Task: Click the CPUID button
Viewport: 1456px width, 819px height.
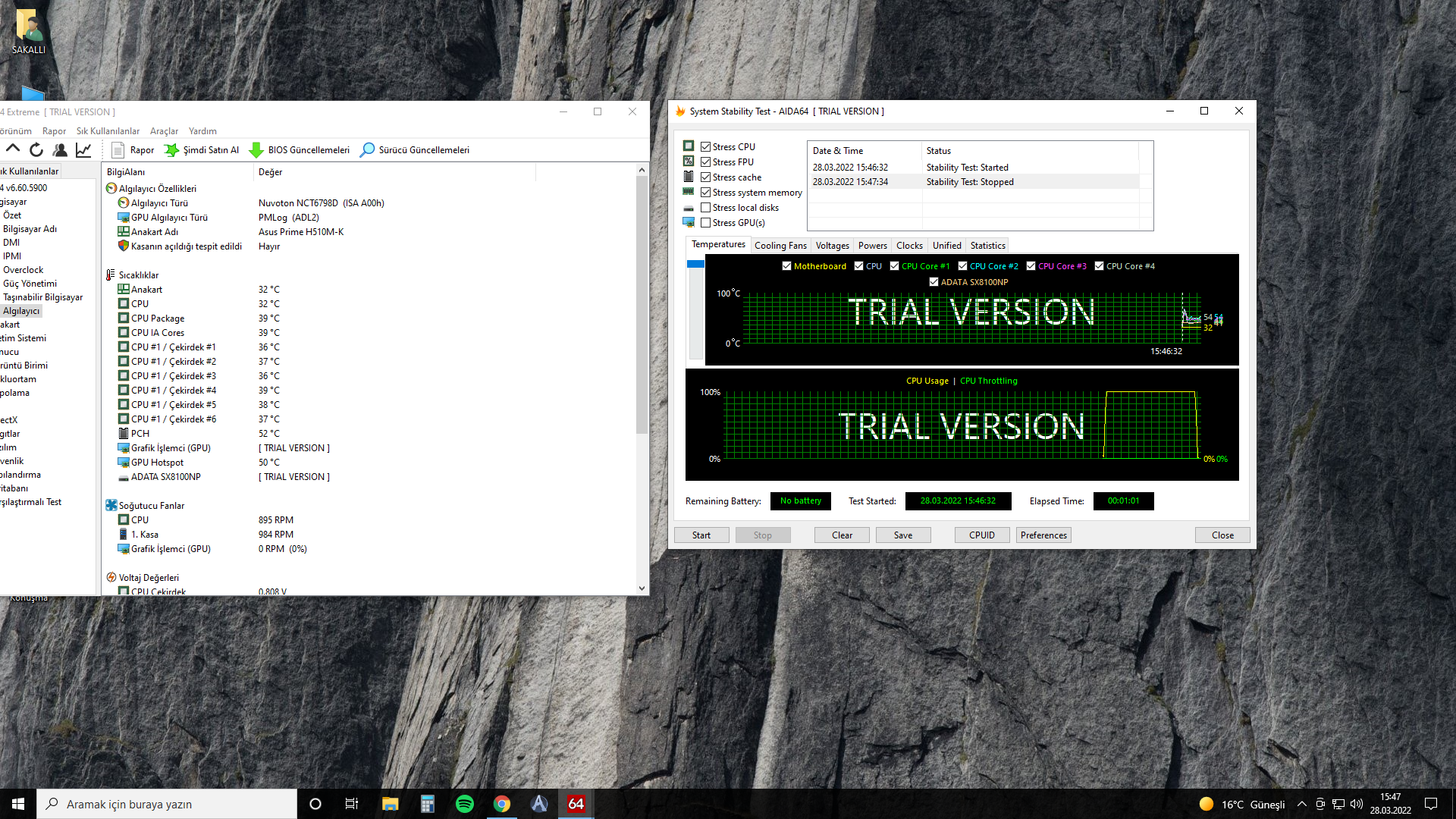Action: [982, 535]
